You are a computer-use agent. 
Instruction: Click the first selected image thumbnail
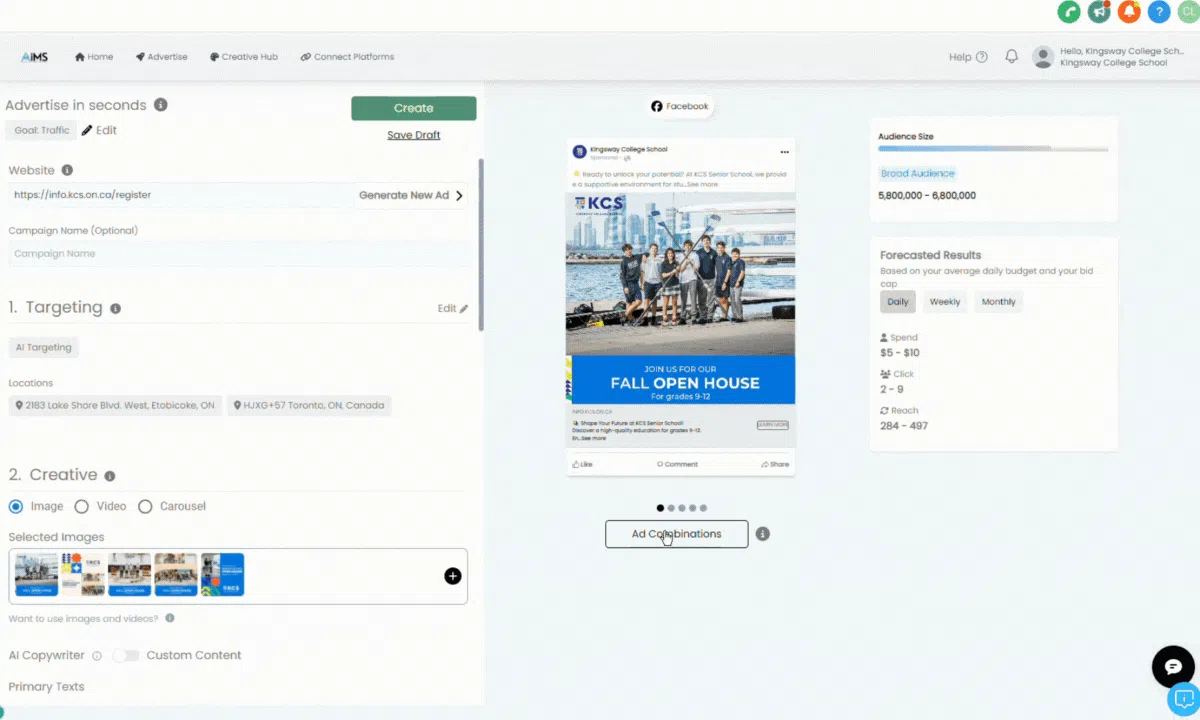(36, 574)
